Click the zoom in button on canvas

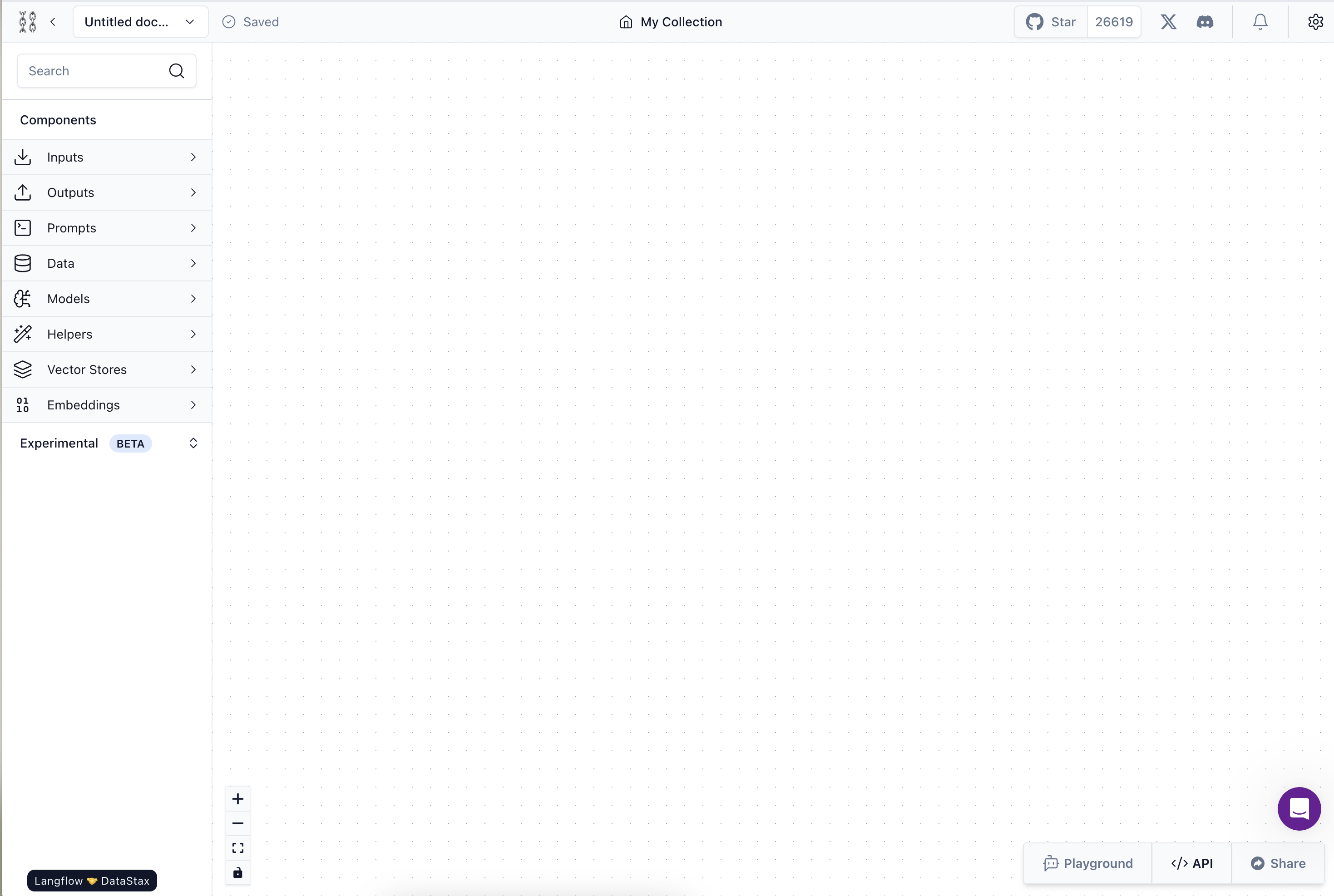[238, 798]
